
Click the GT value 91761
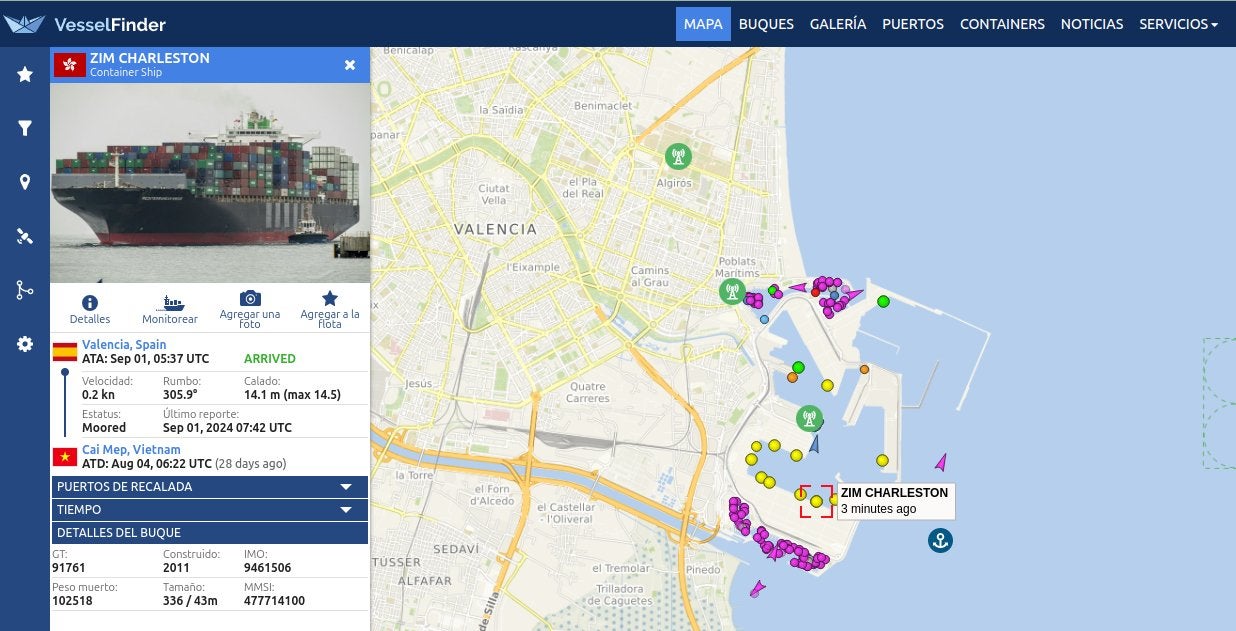(x=70, y=568)
